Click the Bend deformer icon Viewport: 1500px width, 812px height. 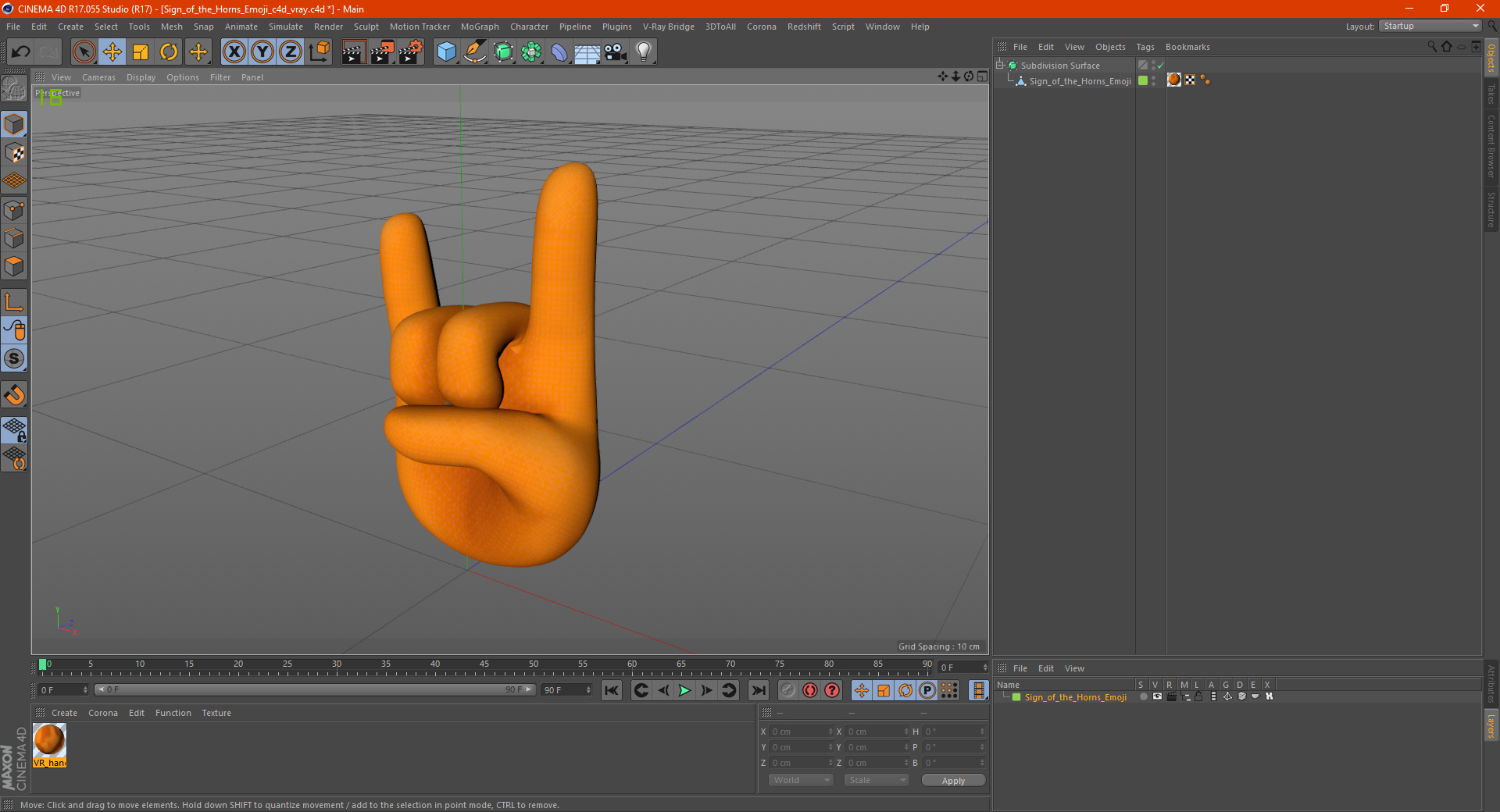(559, 52)
